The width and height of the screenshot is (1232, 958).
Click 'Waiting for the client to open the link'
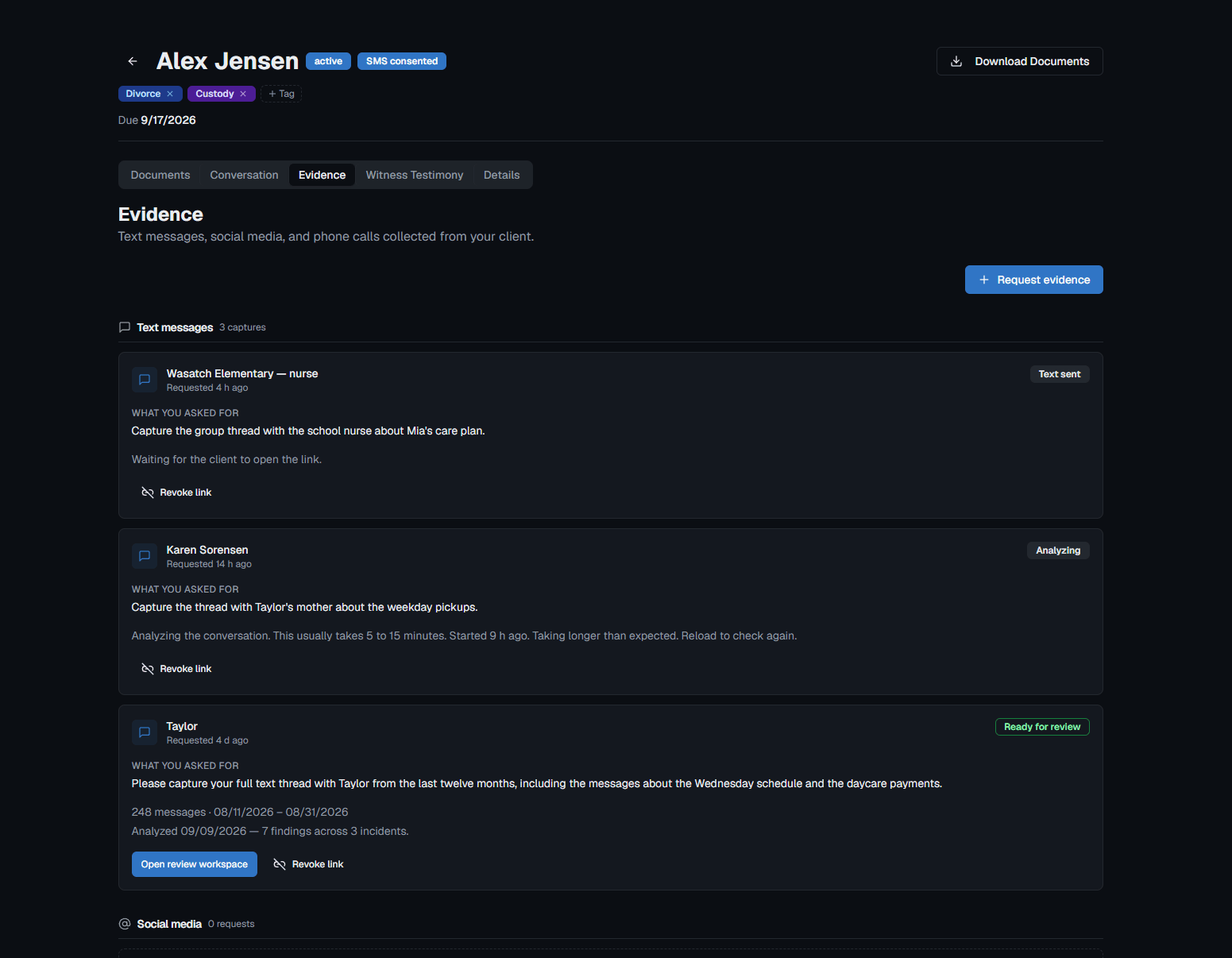point(226,459)
